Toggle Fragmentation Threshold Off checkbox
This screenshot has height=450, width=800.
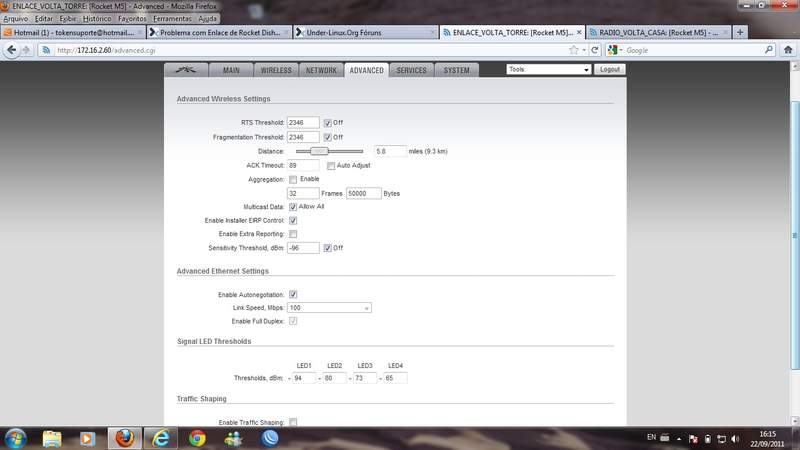328,137
